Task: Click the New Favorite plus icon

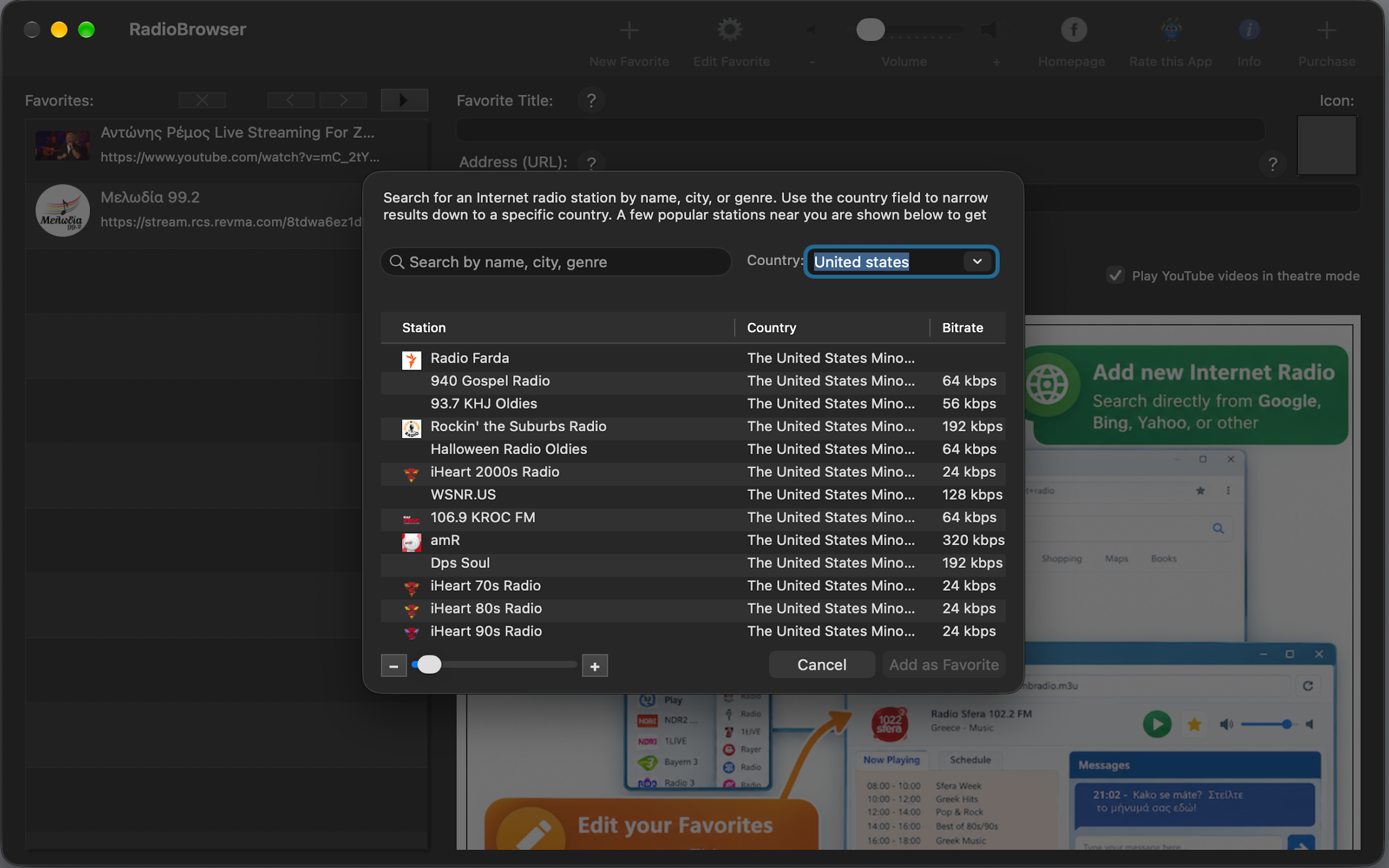Action: (629, 30)
